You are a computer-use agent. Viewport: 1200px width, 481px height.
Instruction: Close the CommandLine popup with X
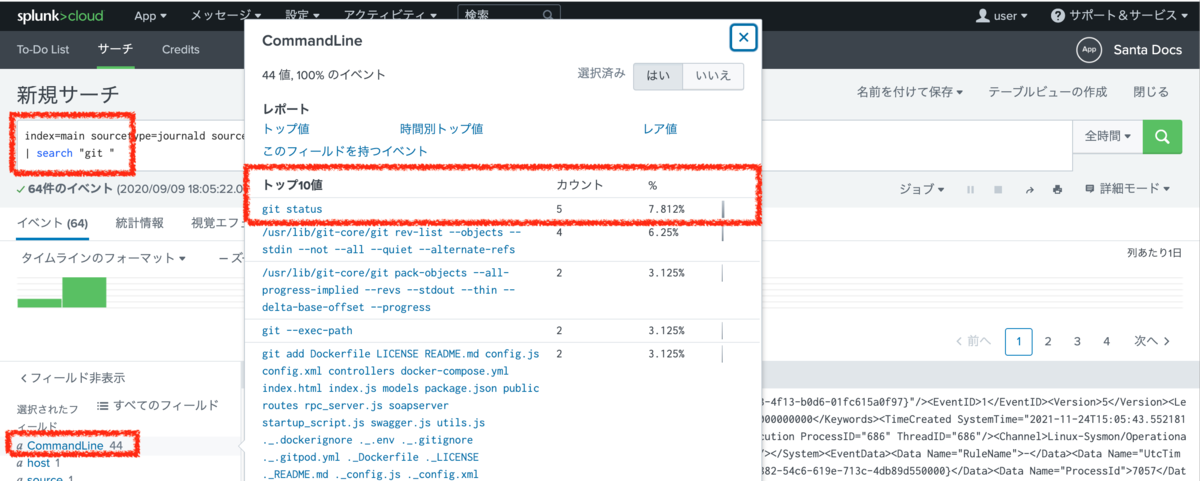(743, 38)
